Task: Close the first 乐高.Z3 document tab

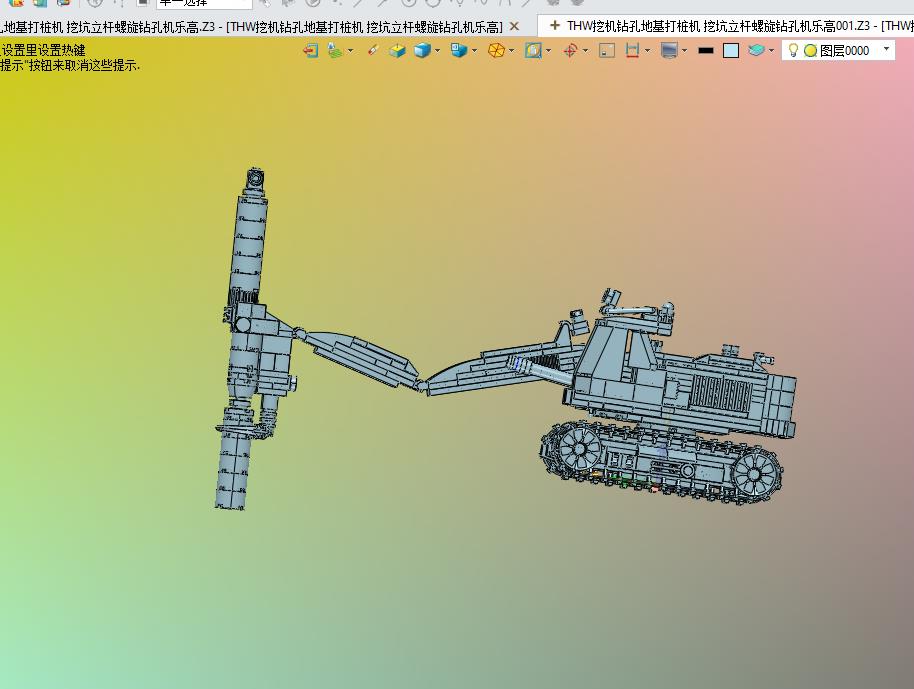Action: (514, 27)
